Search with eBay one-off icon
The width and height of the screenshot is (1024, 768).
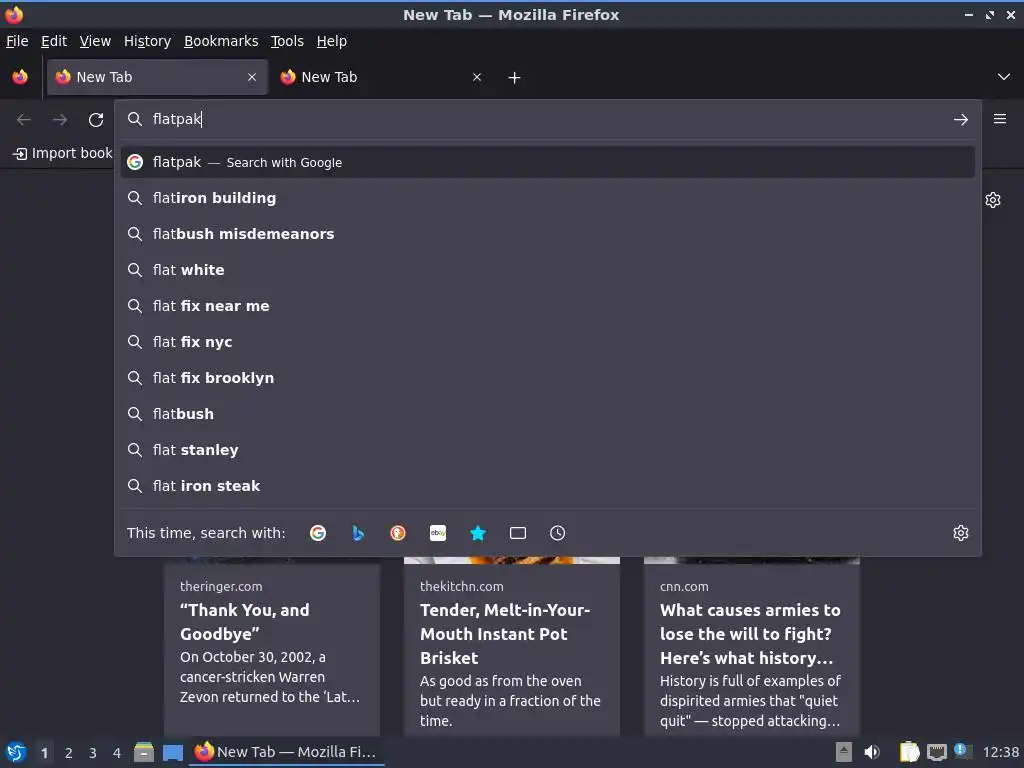[438, 533]
